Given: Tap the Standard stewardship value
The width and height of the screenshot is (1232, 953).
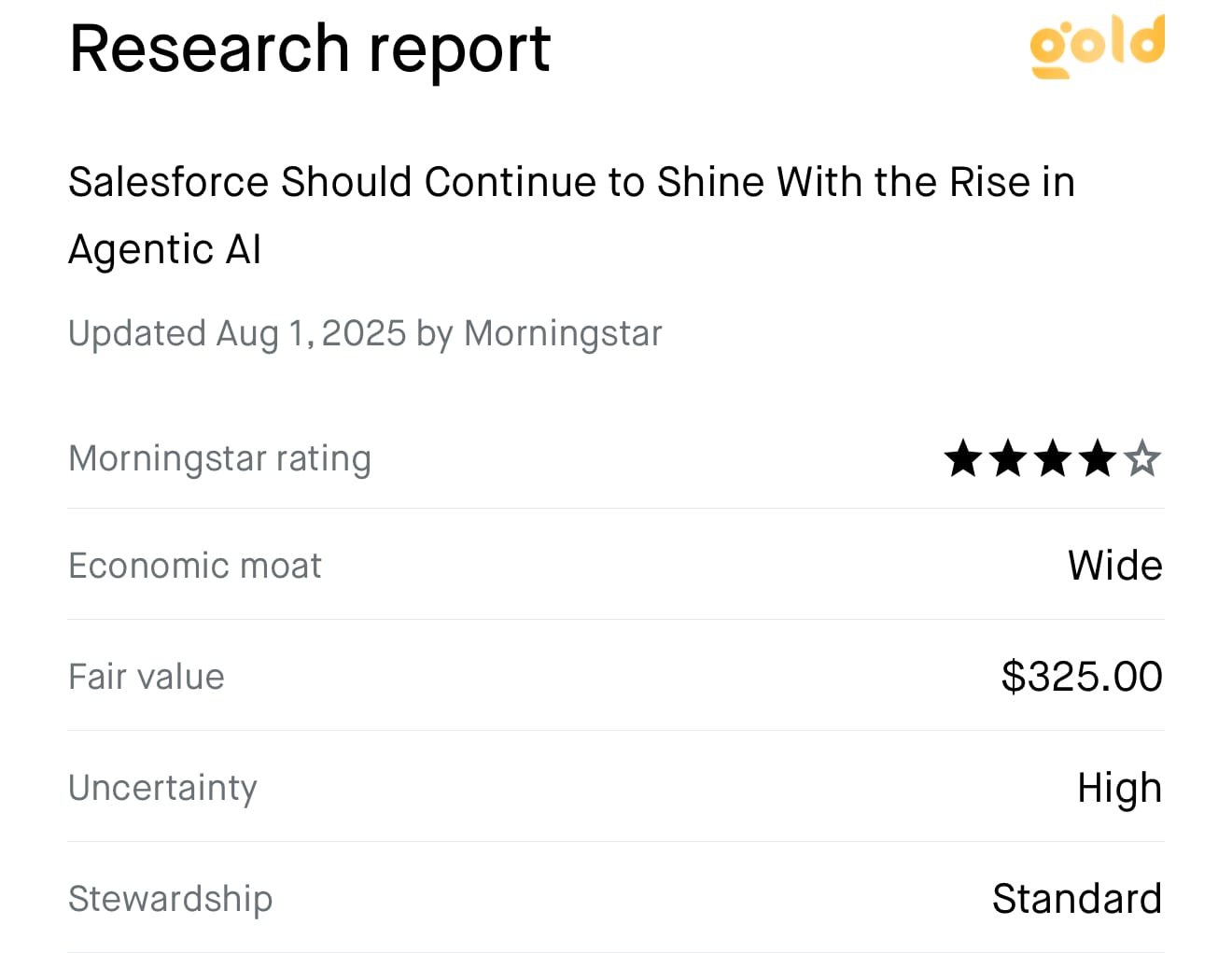Looking at the screenshot, I should point(1077,899).
